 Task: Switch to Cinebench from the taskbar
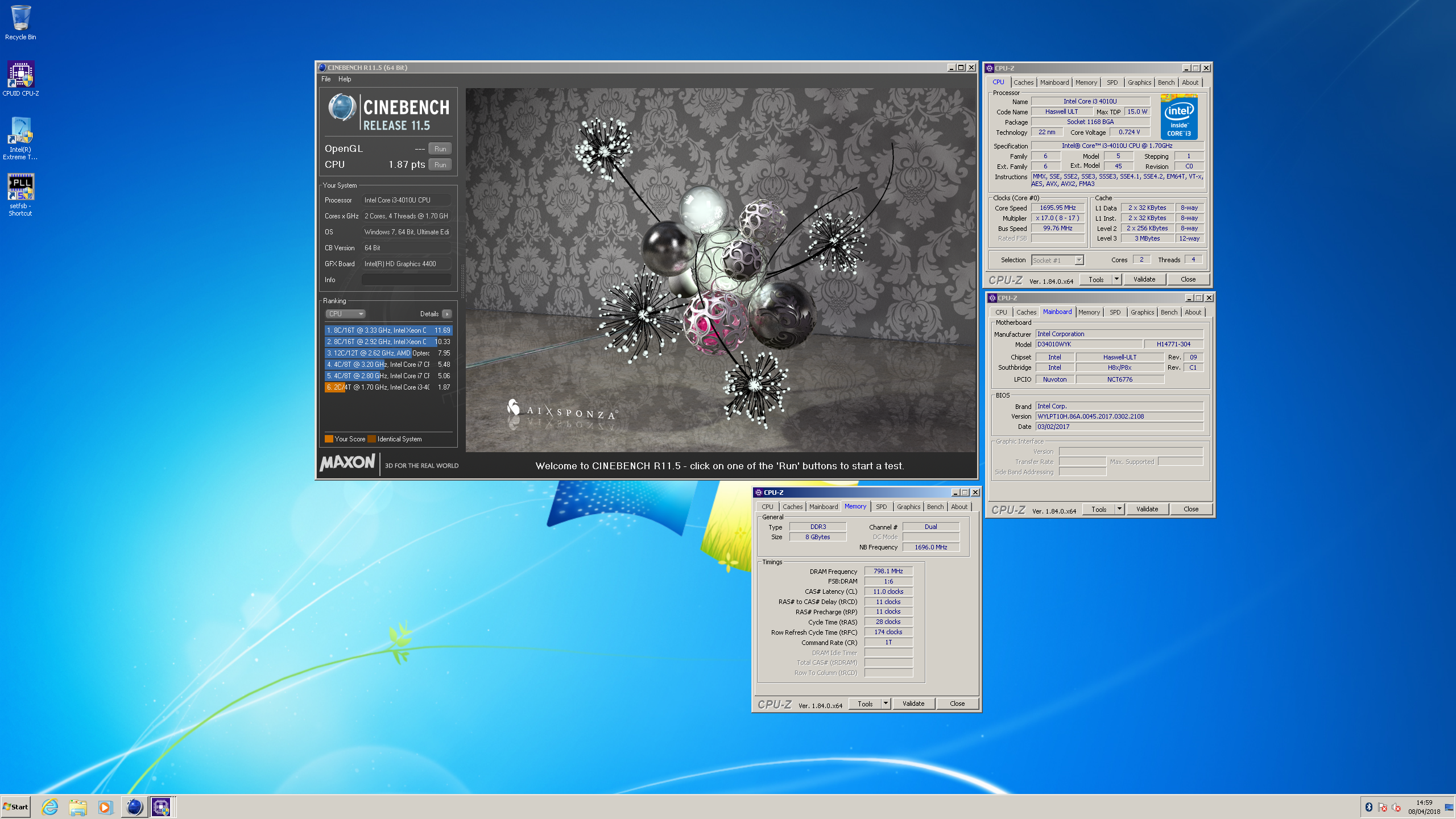pos(134,806)
